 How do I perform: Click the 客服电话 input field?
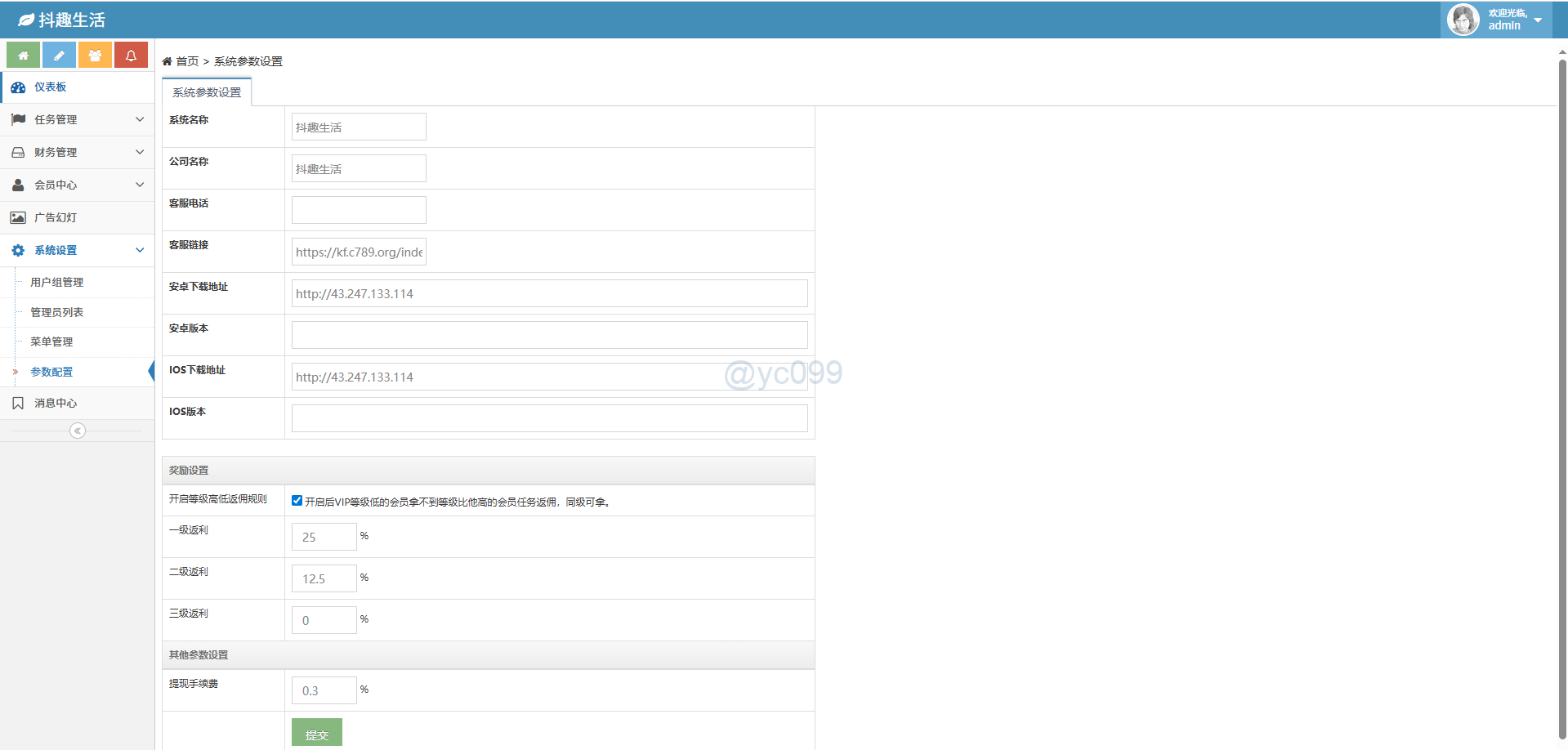click(x=359, y=210)
